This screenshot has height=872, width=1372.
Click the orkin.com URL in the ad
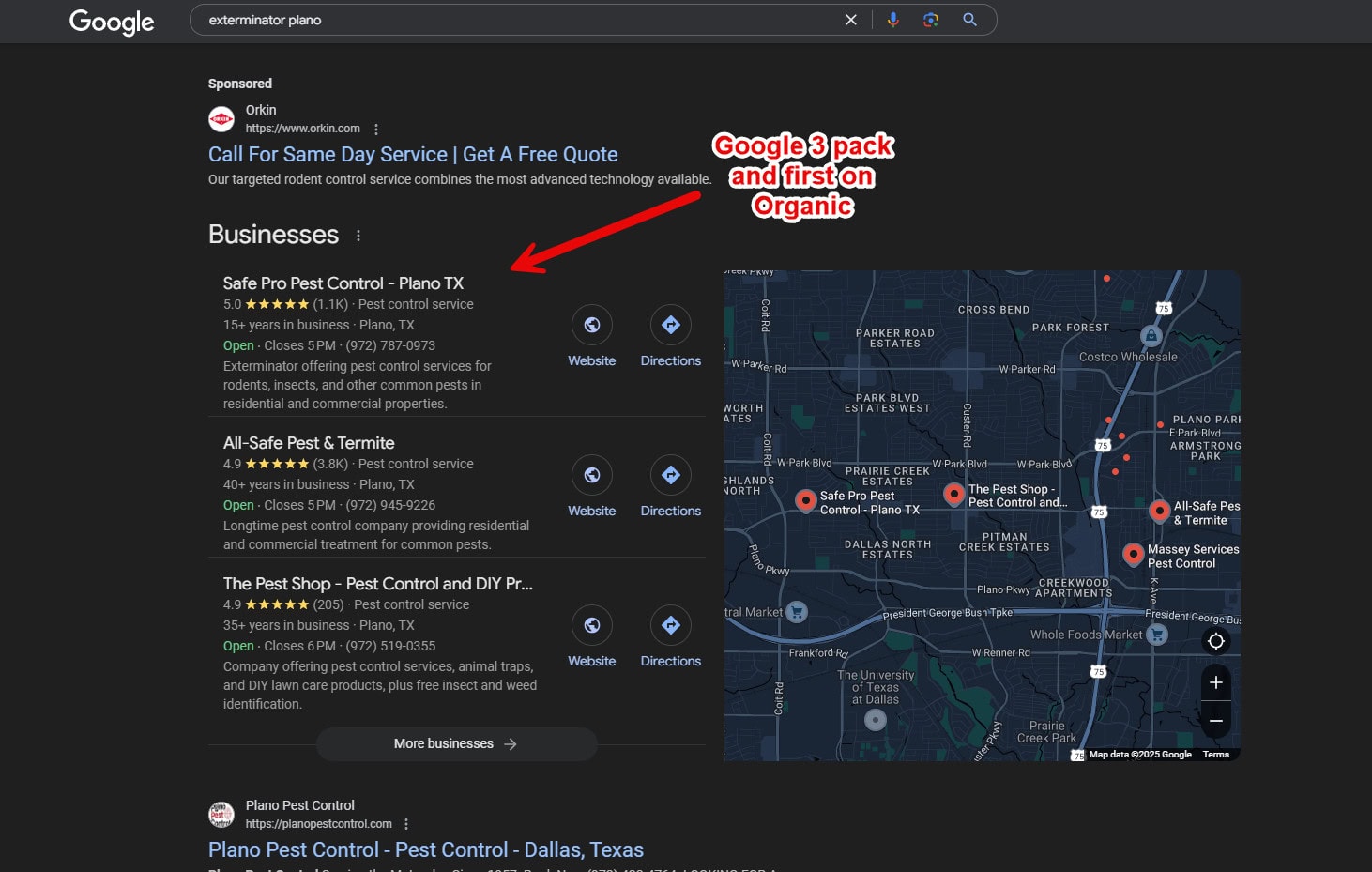303,129
